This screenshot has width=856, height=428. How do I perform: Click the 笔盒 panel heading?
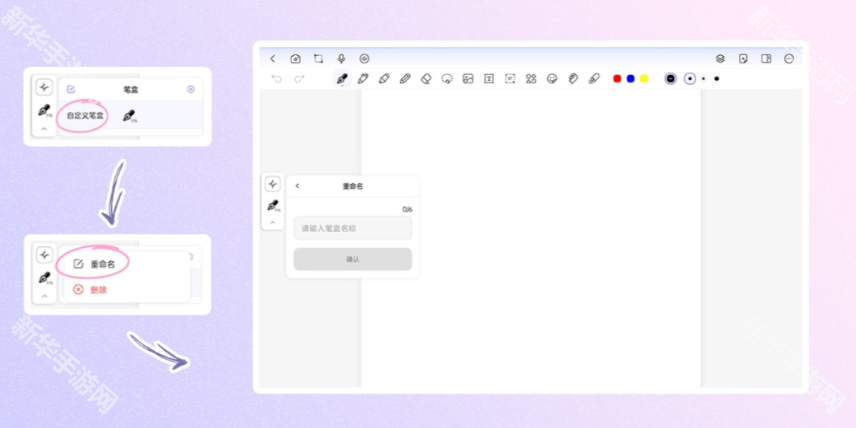pyautogui.click(x=131, y=89)
